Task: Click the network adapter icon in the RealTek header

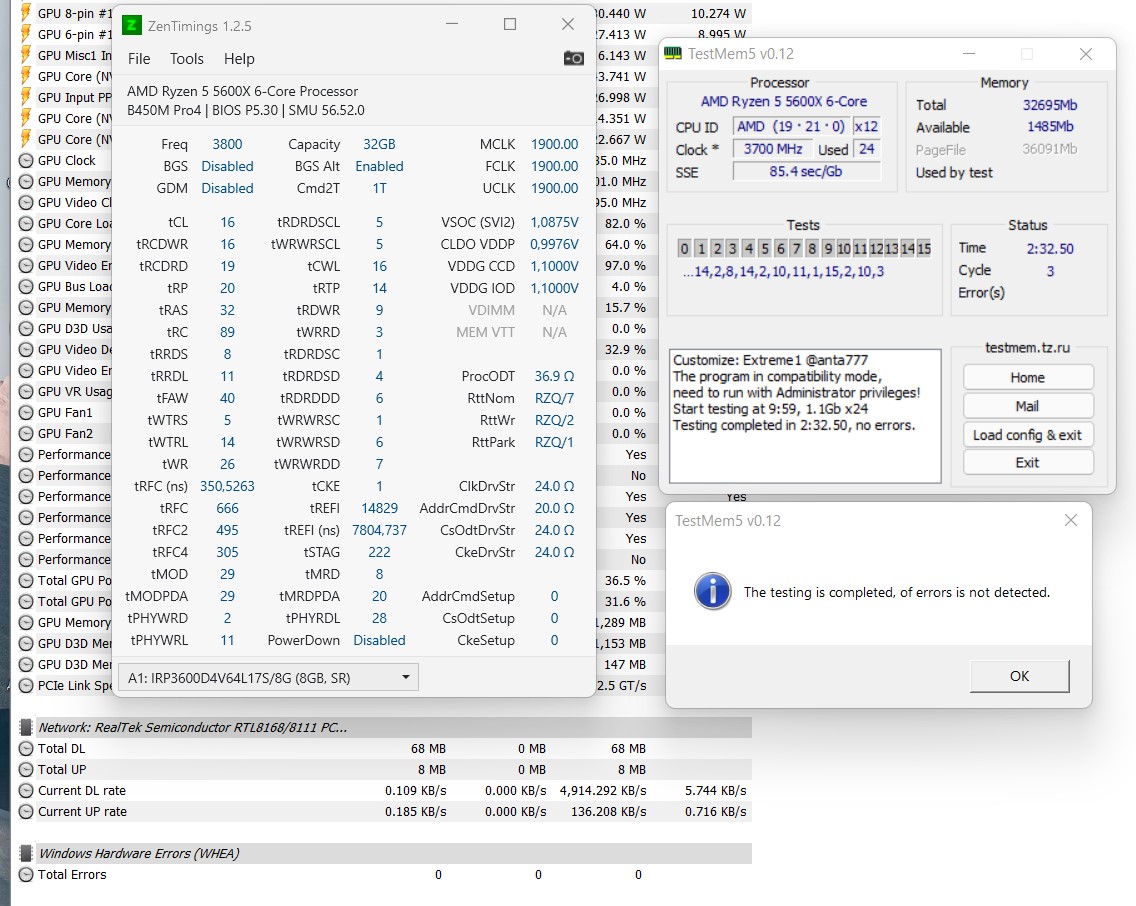Action: coord(26,727)
